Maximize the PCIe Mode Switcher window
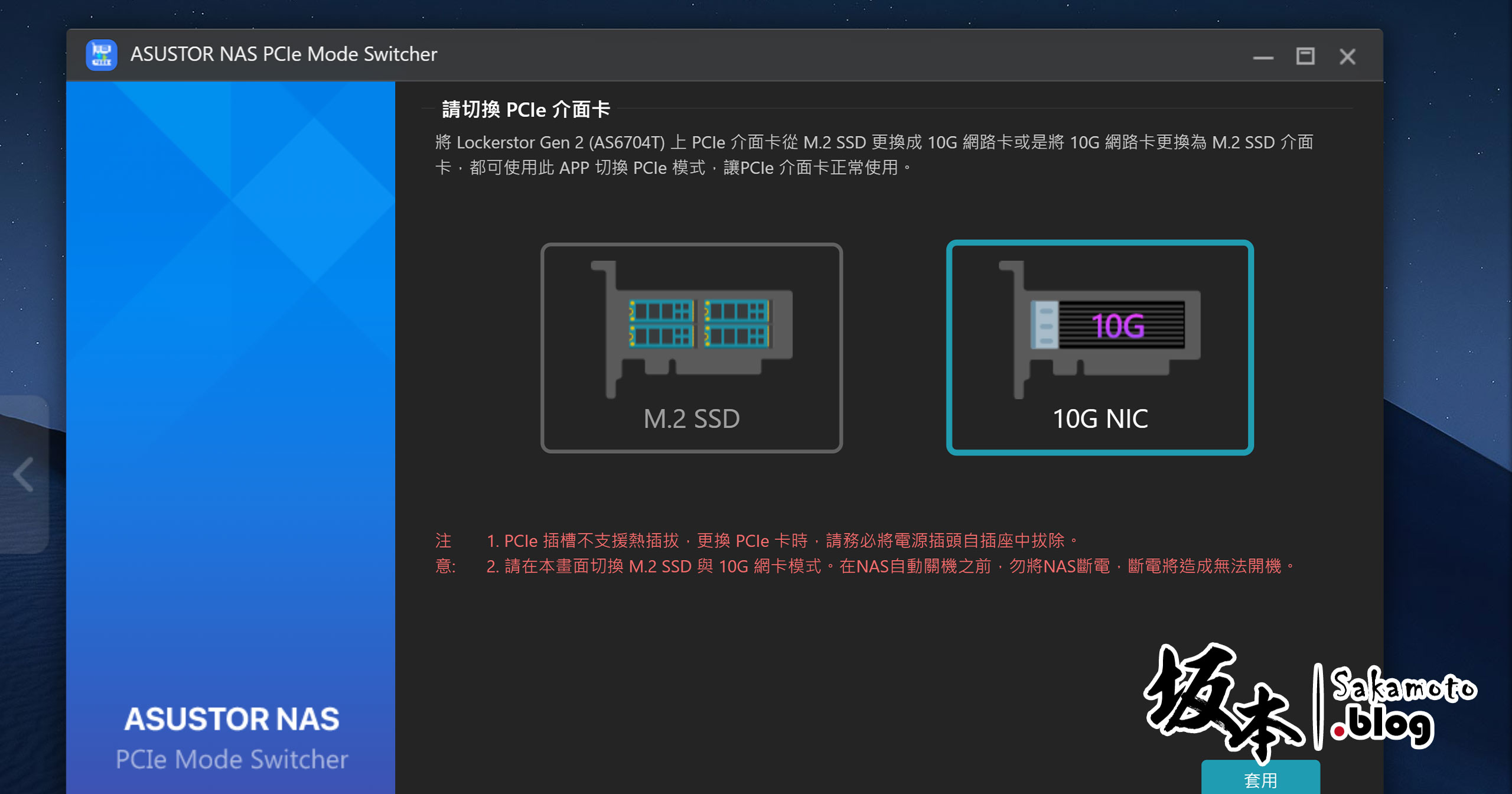The width and height of the screenshot is (1512, 794). click(1305, 57)
